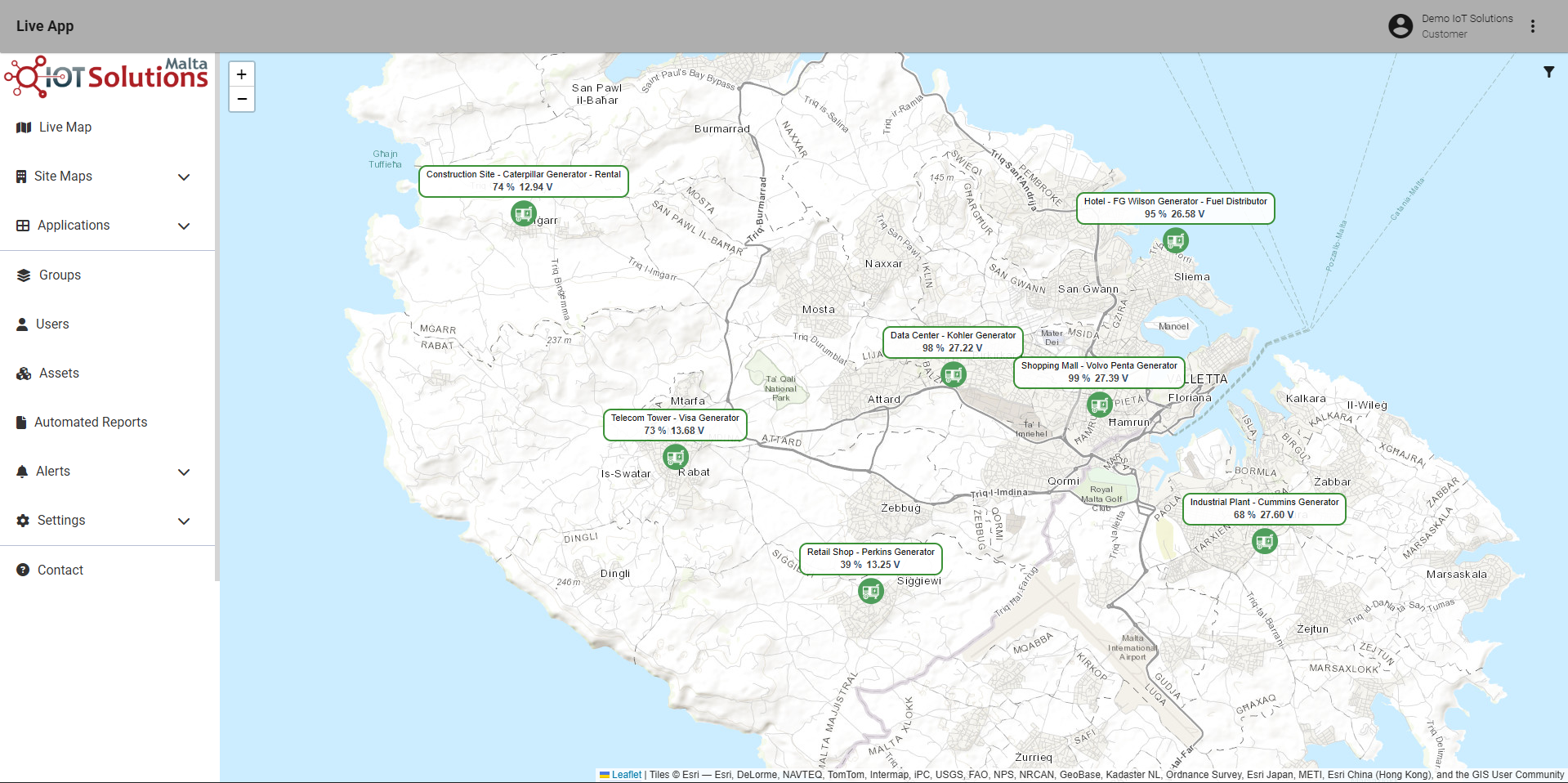Click Data Center Kohler Generator label
This screenshot has height=783, width=1568.
coord(954,342)
